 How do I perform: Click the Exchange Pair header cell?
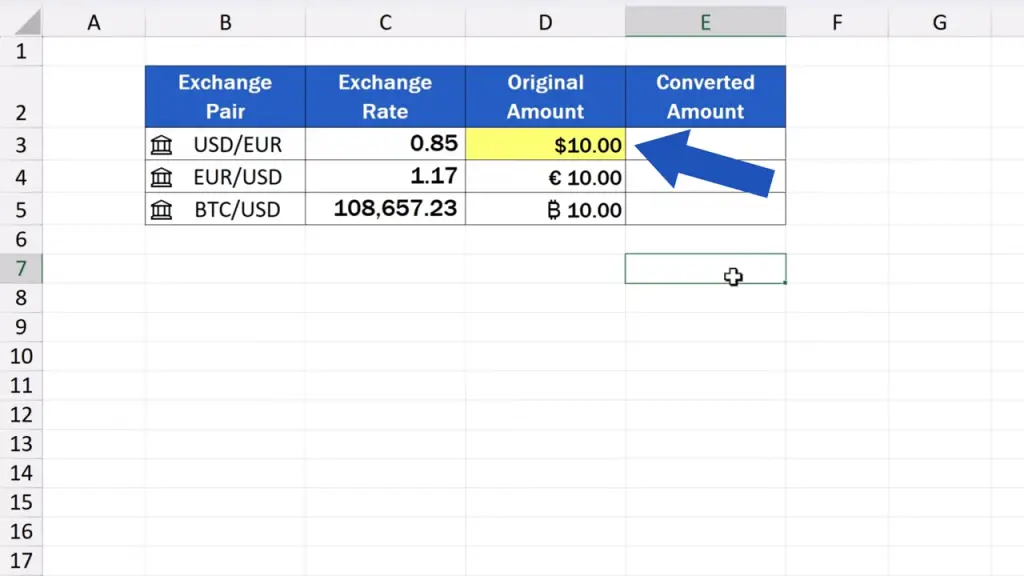tap(225, 97)
